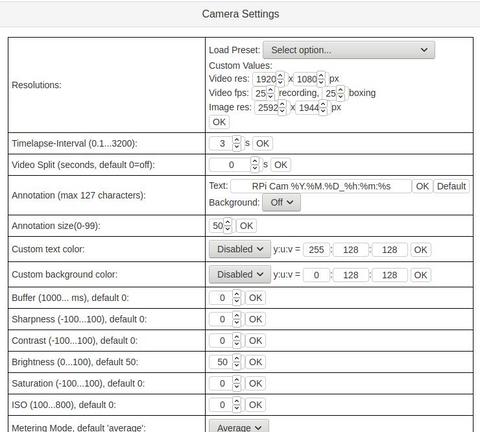480x432 pixels.
Task: Increase video width with the stepper up arrow
Action: tap(280, 76)
